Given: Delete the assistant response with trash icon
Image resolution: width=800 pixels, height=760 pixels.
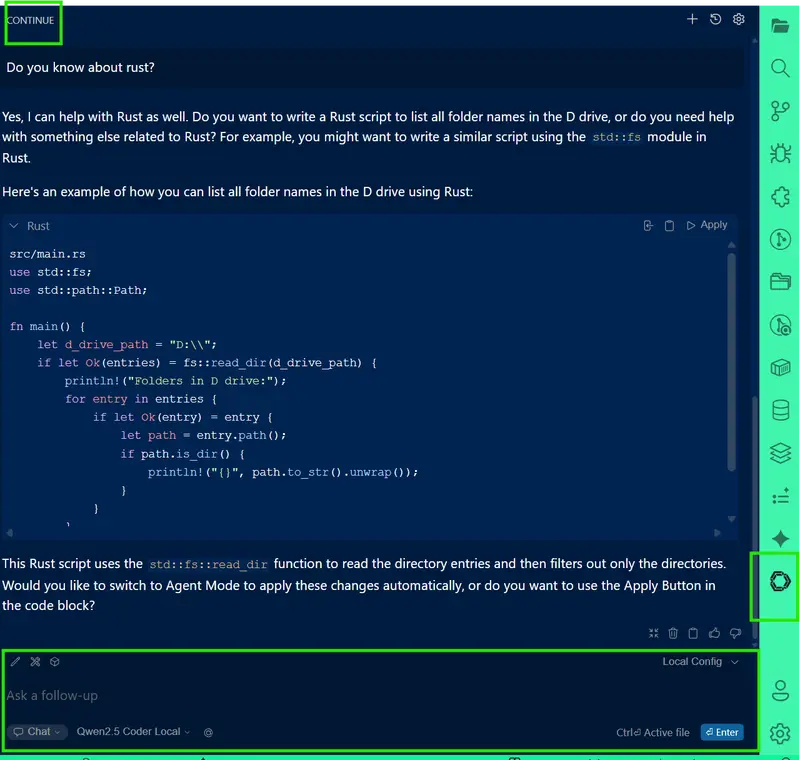Looking at the screenshot, I should [673, 633].
